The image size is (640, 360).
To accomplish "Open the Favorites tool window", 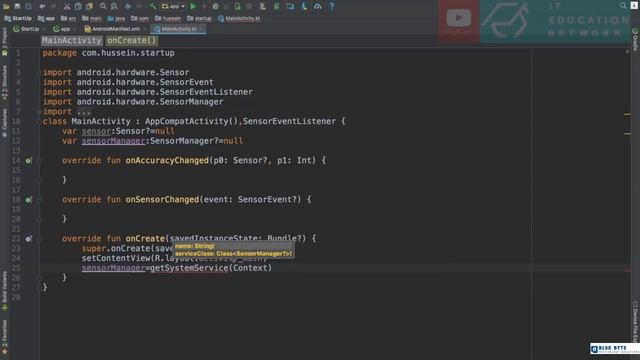I will [4, 337].
